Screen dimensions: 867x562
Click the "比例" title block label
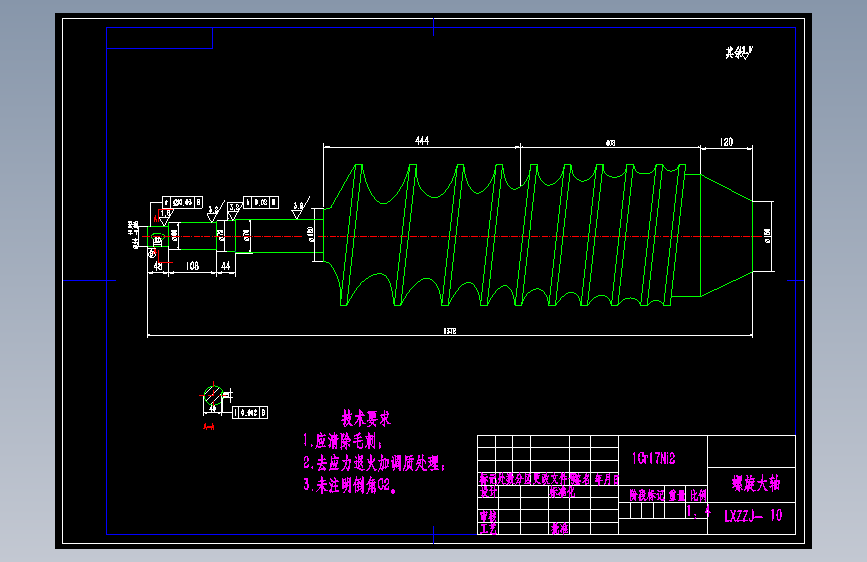[698, 495]
